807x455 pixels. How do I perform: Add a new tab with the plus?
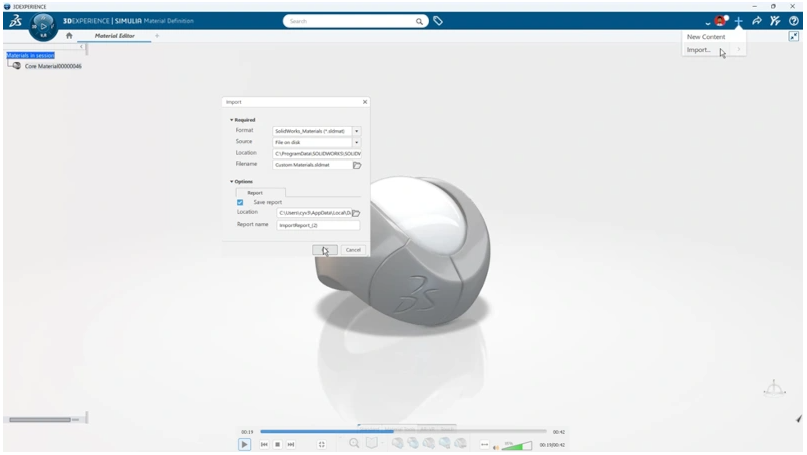tap(157, 36)
